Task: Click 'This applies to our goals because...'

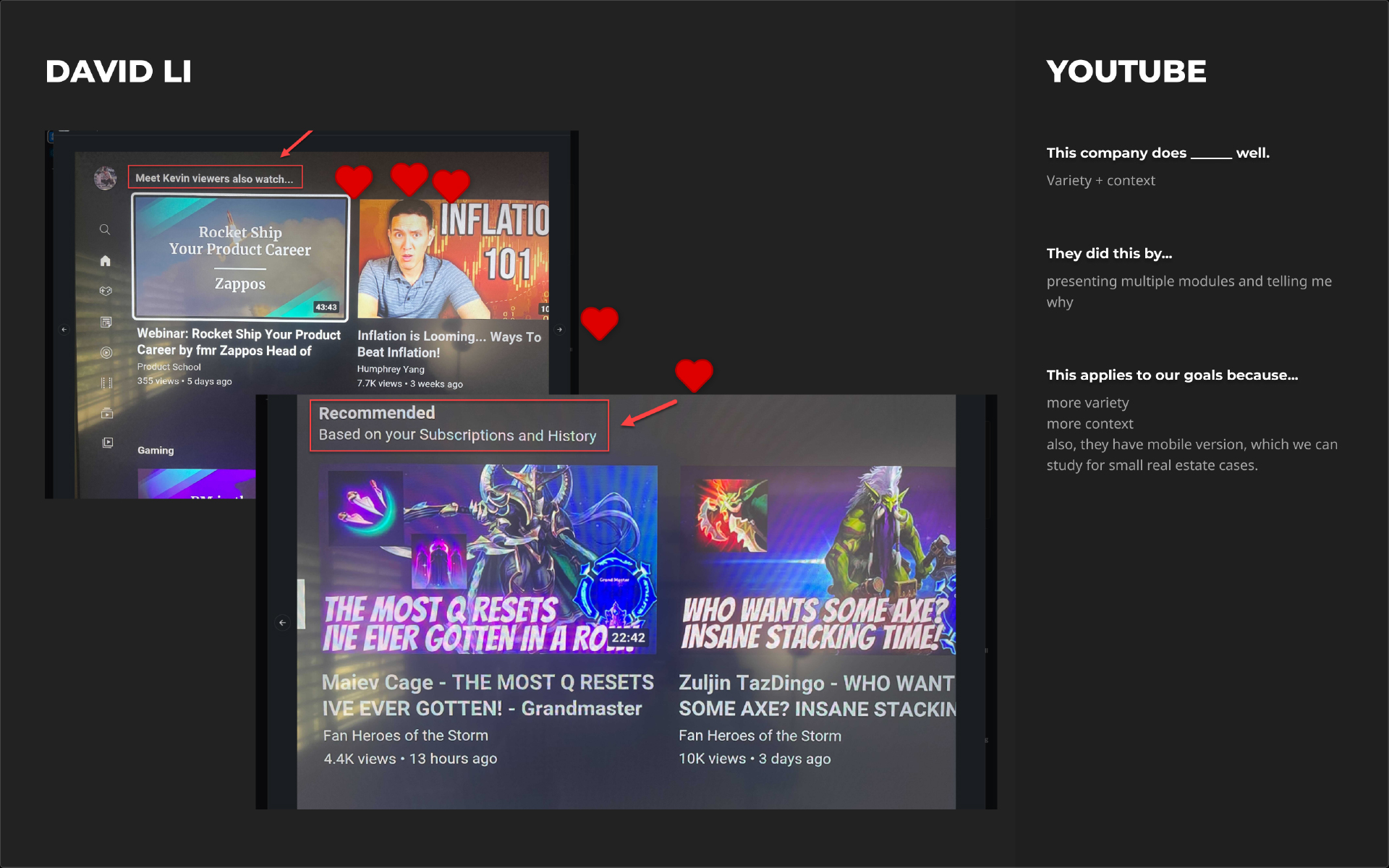Action: coord(1172,375)
